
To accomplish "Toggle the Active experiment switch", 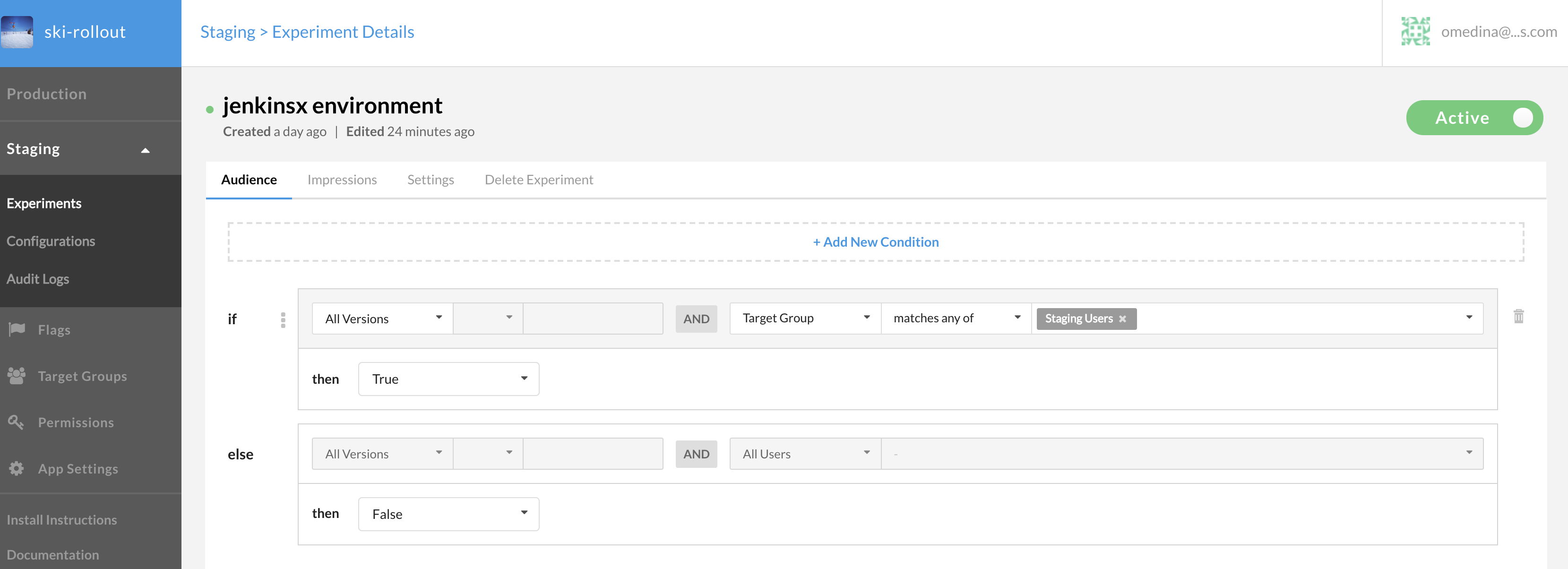I will point(1474,118).
